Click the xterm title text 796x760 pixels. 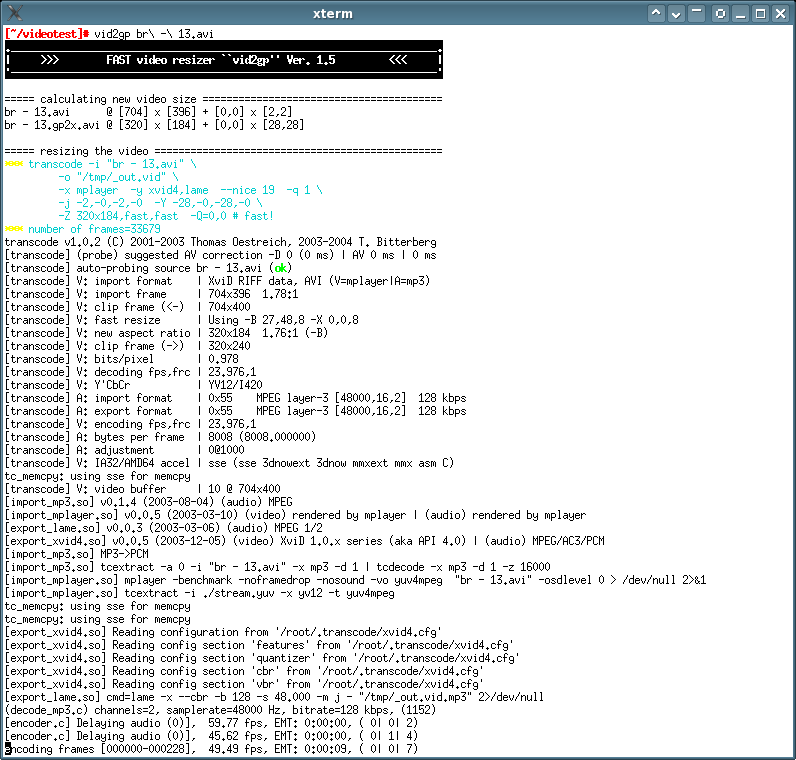[x=397, y=13]
